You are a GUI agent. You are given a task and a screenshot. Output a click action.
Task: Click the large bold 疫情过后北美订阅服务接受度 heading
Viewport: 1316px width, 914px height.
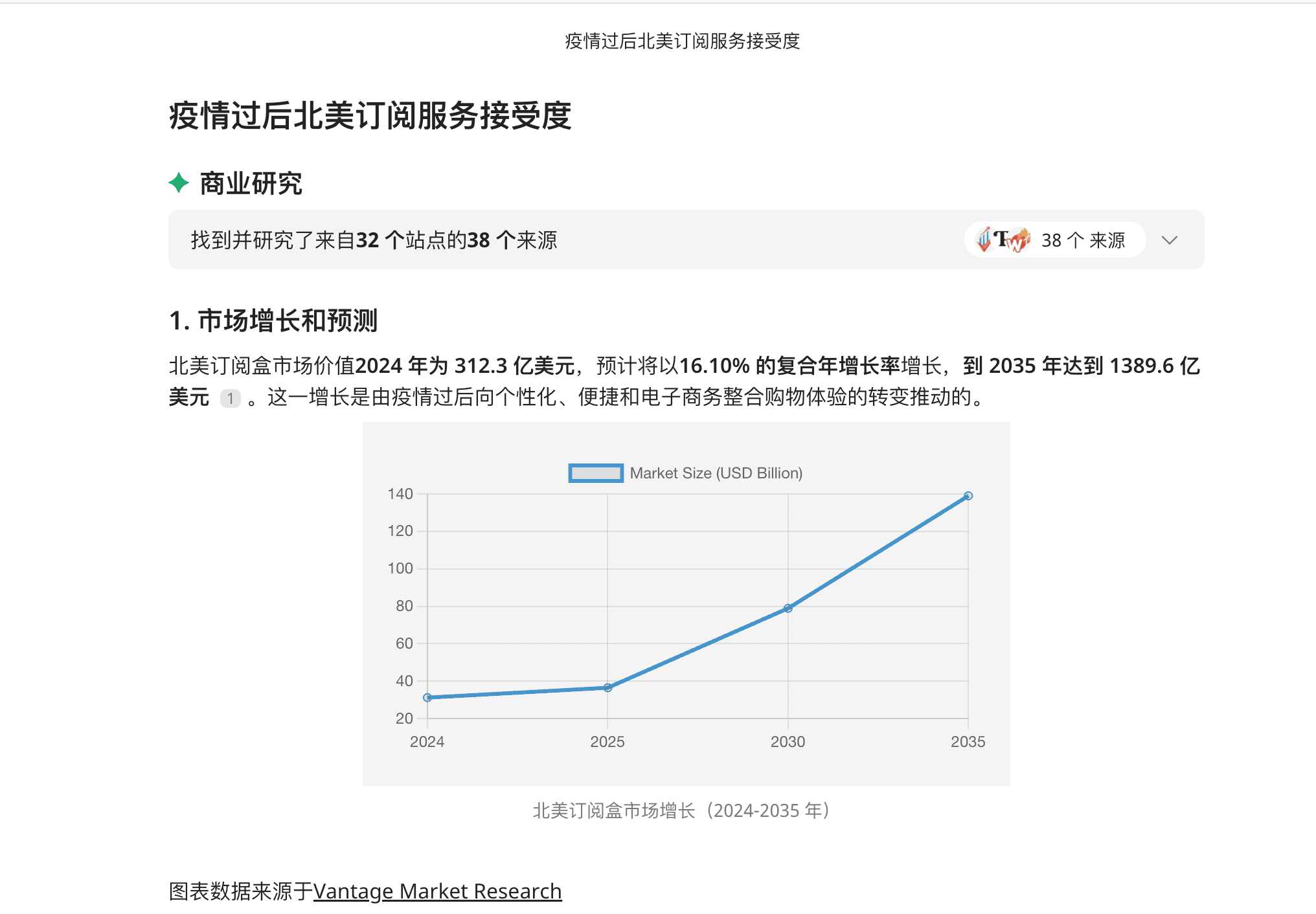pyautogui.click(x=370, y=116)
